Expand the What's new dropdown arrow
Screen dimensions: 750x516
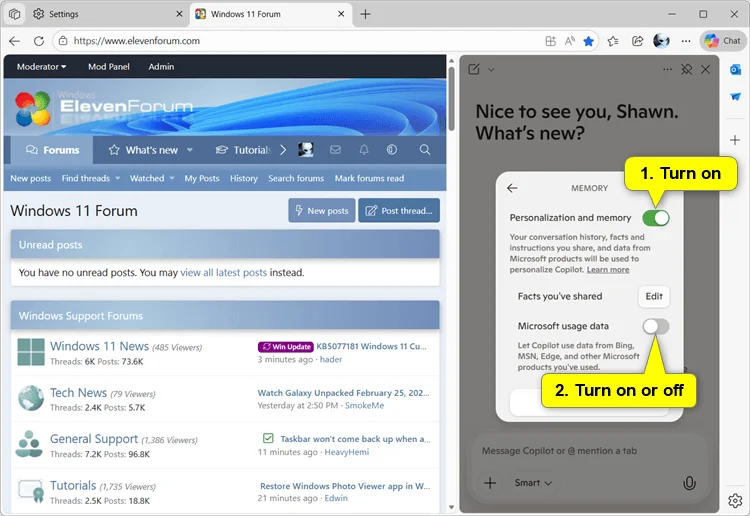[190, 150]
